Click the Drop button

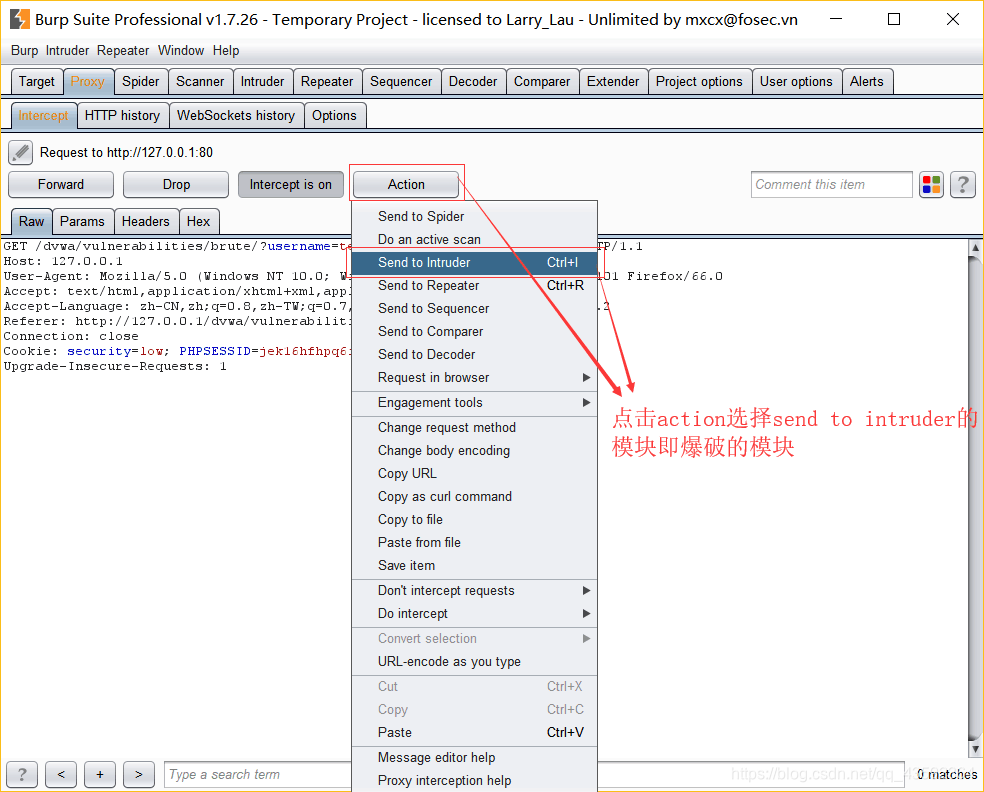(x=176, y=185)
